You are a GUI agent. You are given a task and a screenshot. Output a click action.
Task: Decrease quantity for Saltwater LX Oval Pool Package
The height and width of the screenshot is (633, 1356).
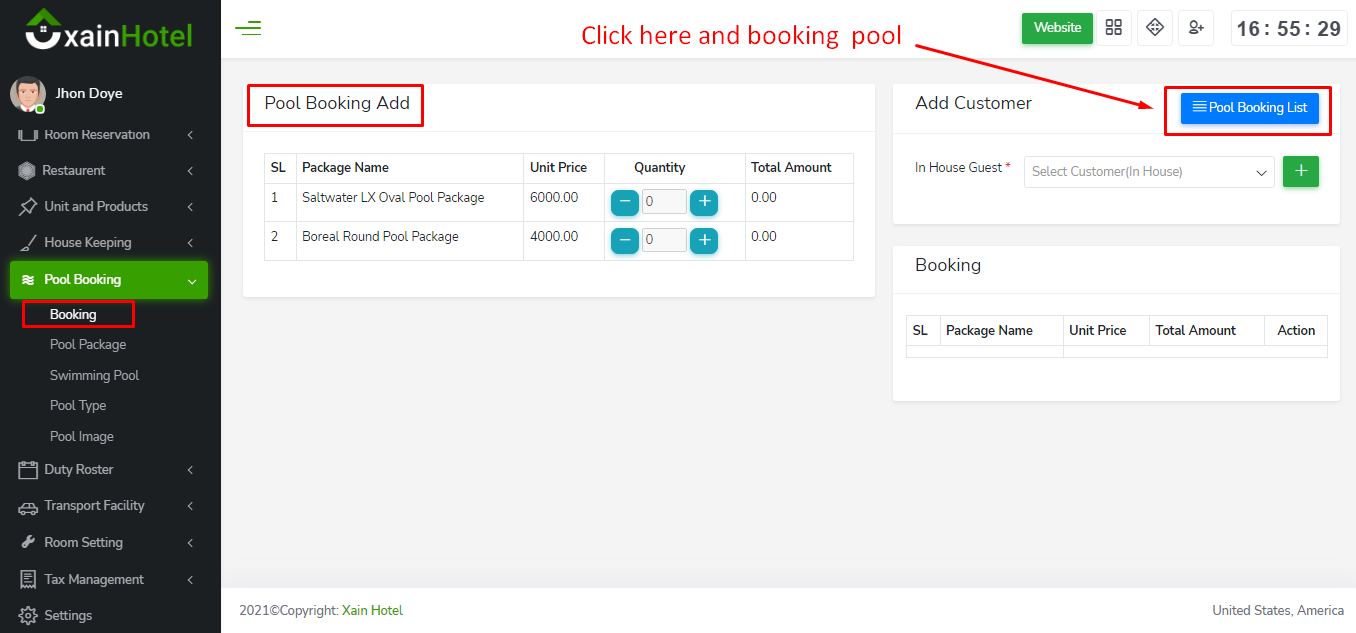625,202
